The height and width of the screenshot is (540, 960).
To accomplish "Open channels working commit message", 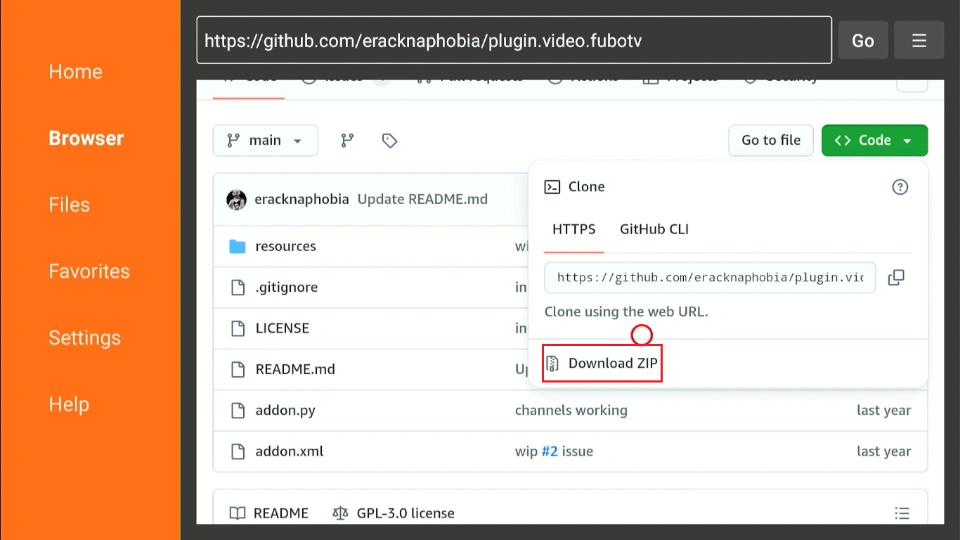I will coord(571,410).
